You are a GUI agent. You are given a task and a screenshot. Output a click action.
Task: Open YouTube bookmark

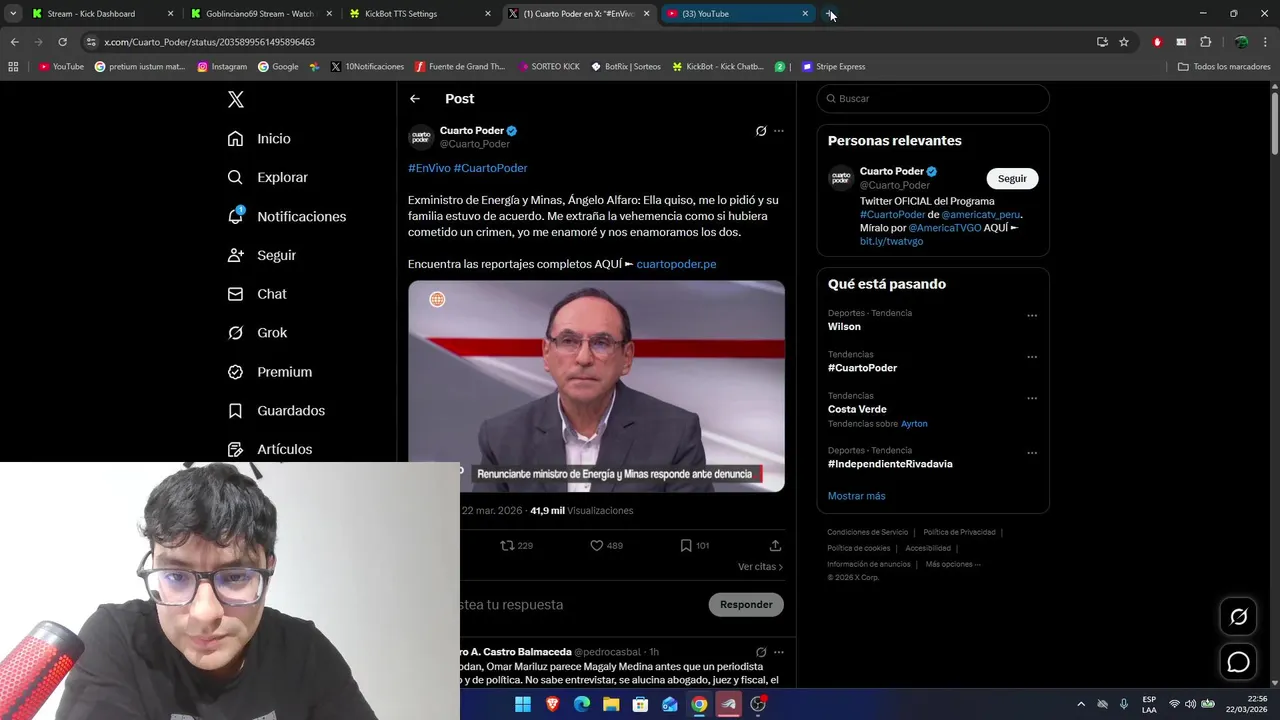(61, 67)
